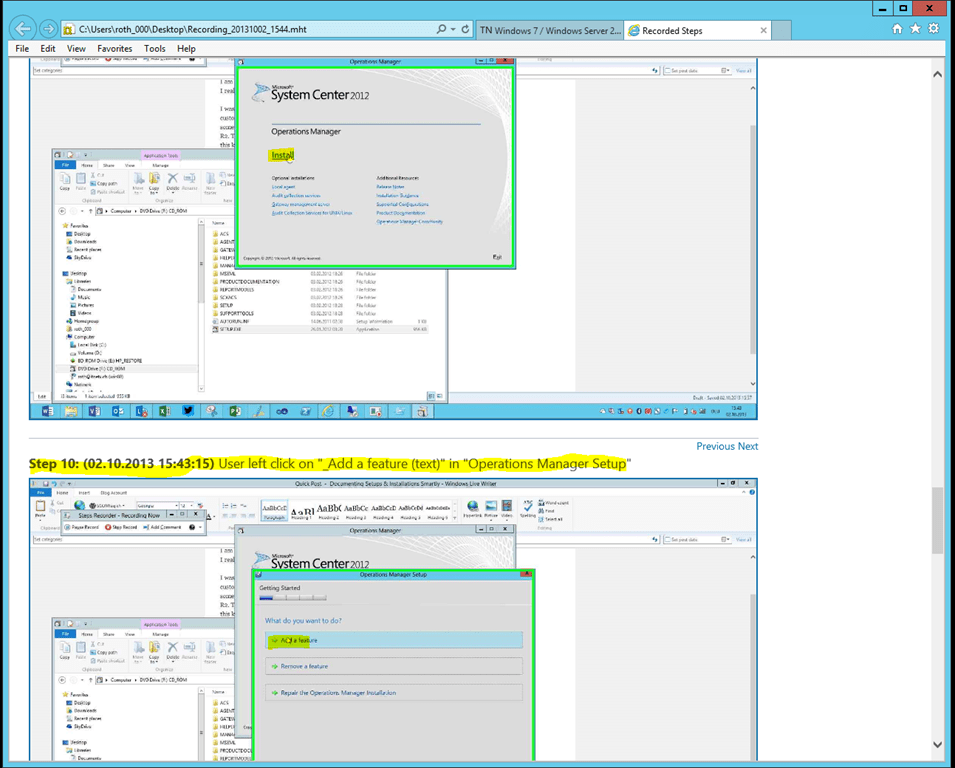Open a new tab with the blank tab button
The width and height of the screenshot is (955, 768).
coord(781,30)
